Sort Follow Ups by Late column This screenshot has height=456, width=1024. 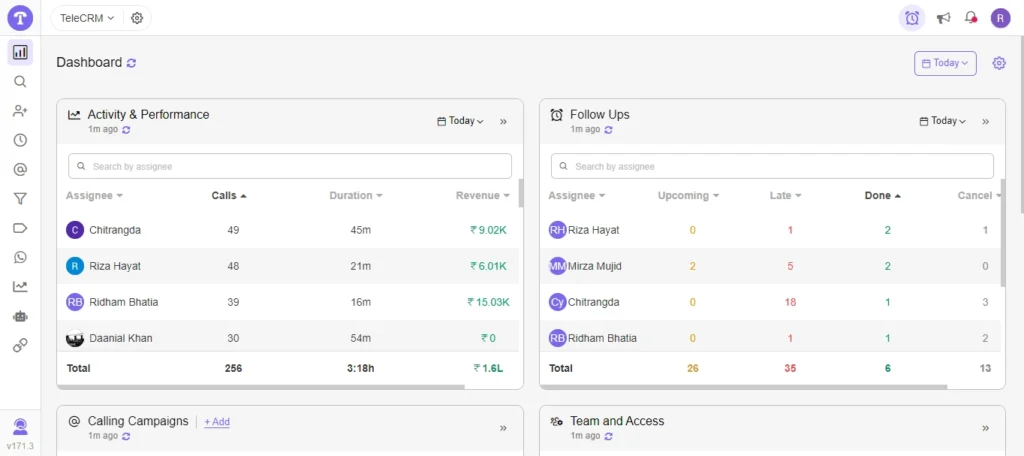786,195
